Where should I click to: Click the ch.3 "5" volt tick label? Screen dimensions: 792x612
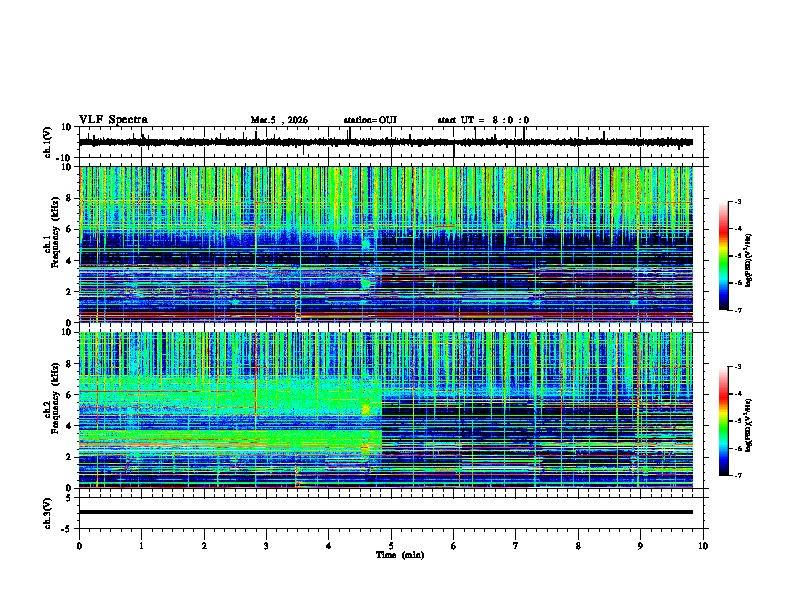[x=70, y=498]
